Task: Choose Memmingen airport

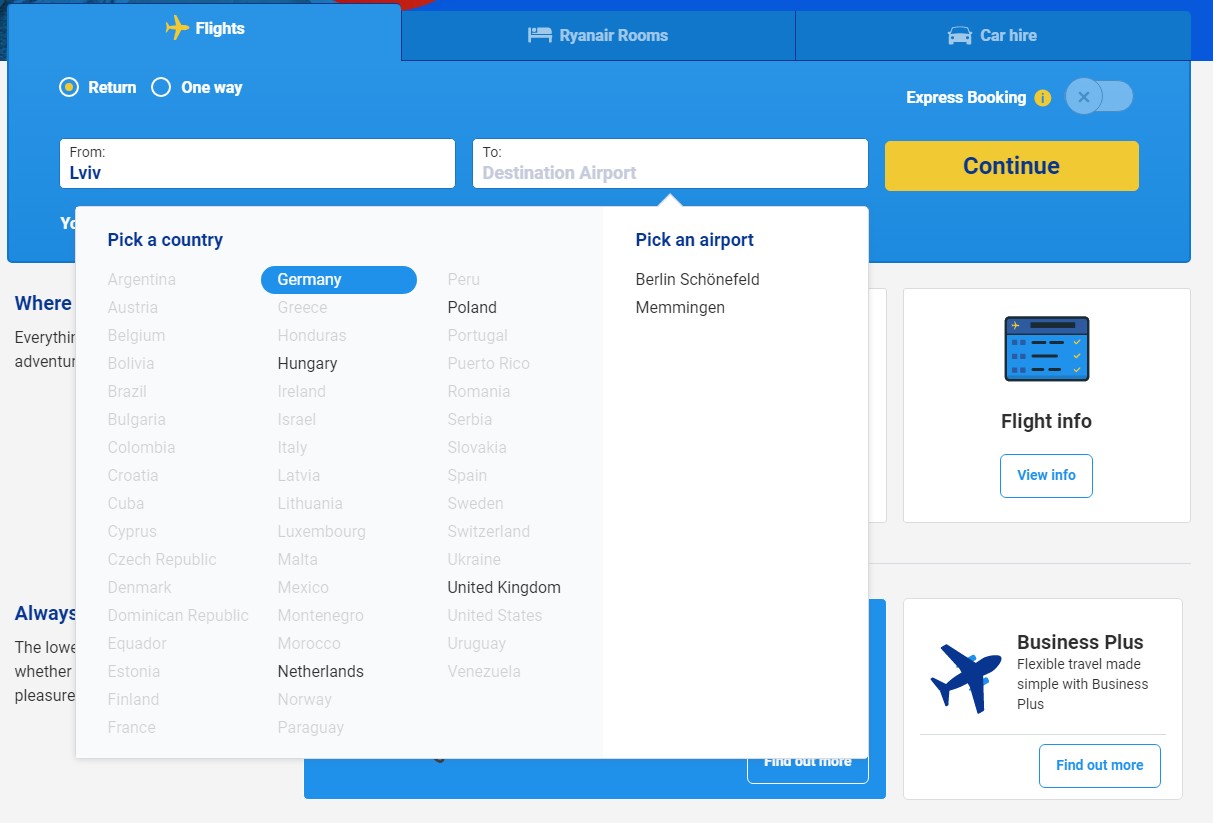Action: point(680,308)
